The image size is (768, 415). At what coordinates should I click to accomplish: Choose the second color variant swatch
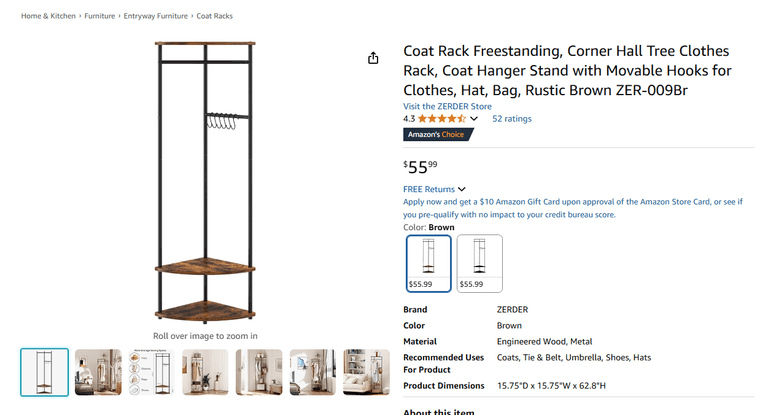click(x=479, y=264)
